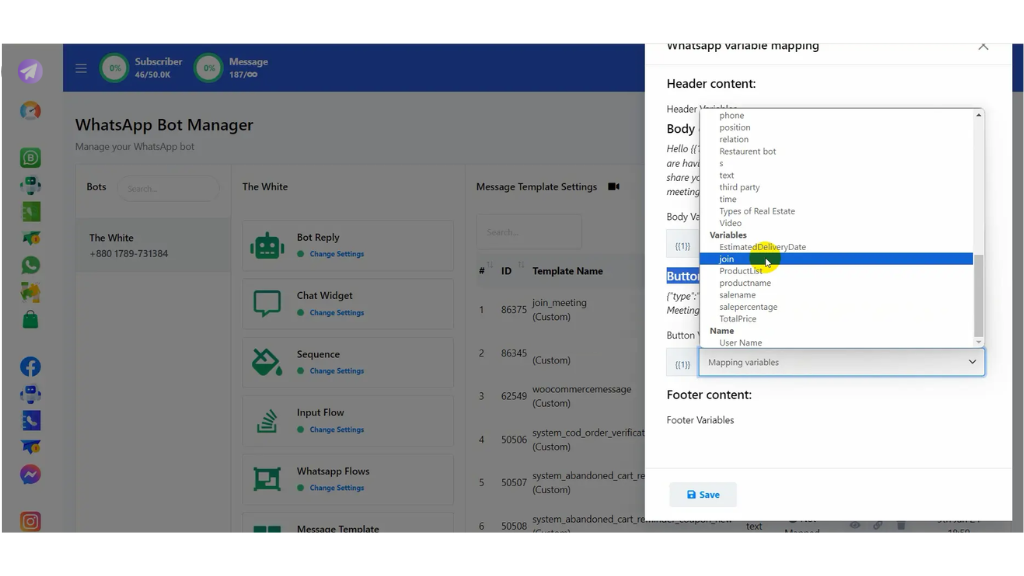The width and height of the screenshot is (1024, 576).
Task: Open Change Settings under Sequence
Action: 336,371
